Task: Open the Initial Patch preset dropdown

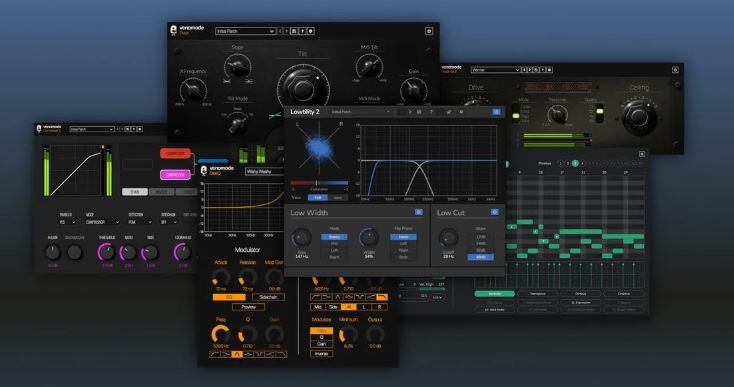Action: click(x=245, y=31)
